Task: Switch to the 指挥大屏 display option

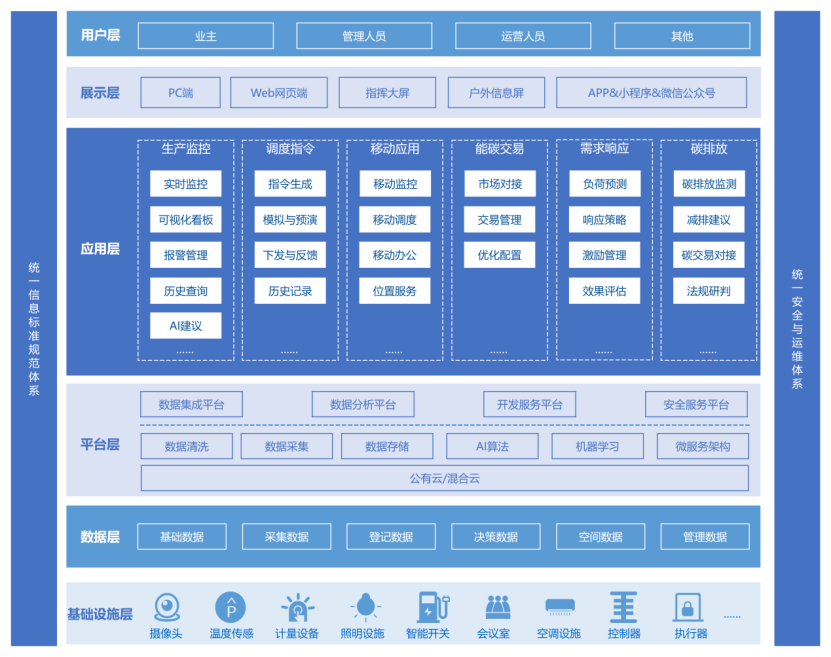Action: [387, 93]
